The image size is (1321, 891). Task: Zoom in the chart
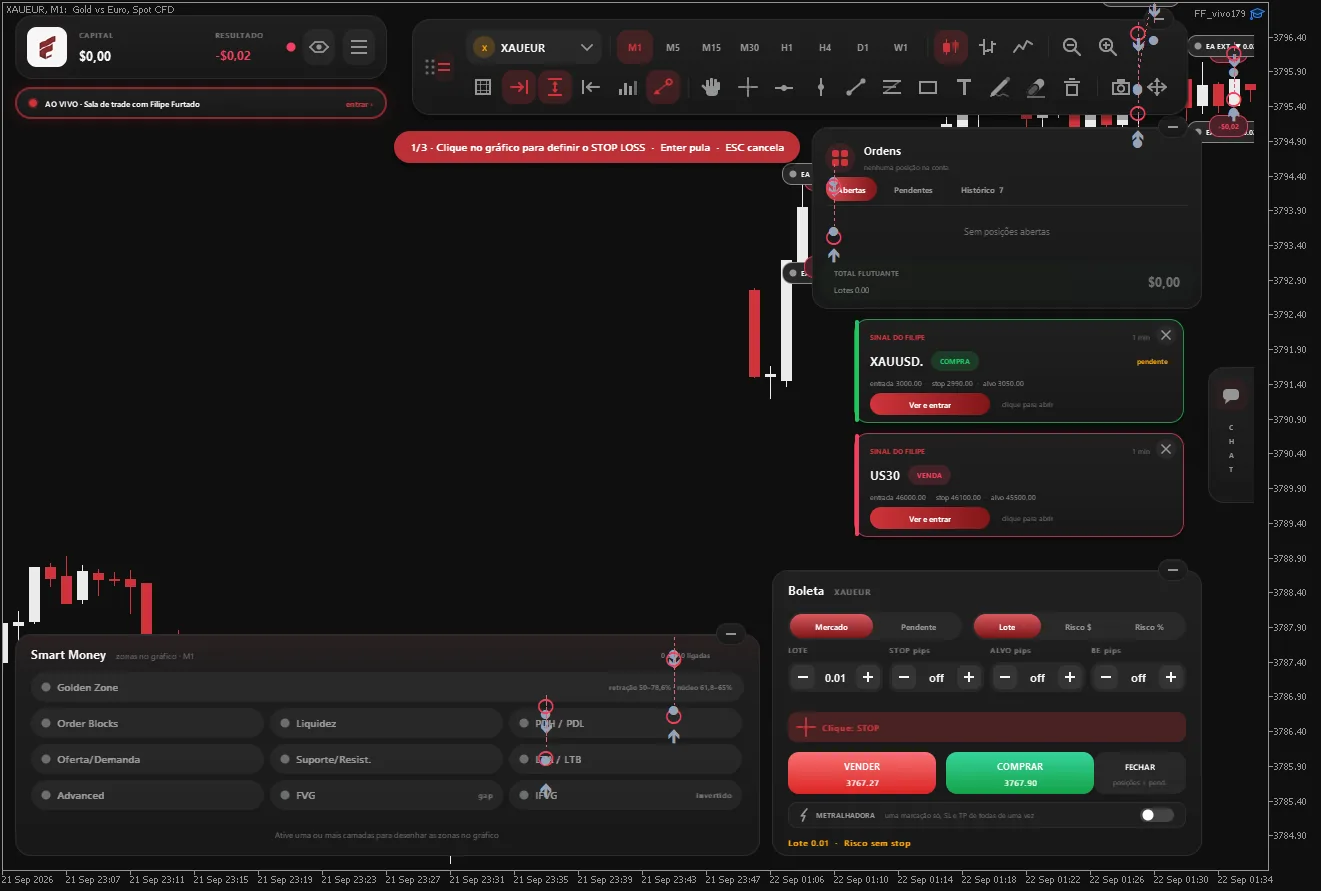pyautogui.click(x=1108, y=47)
